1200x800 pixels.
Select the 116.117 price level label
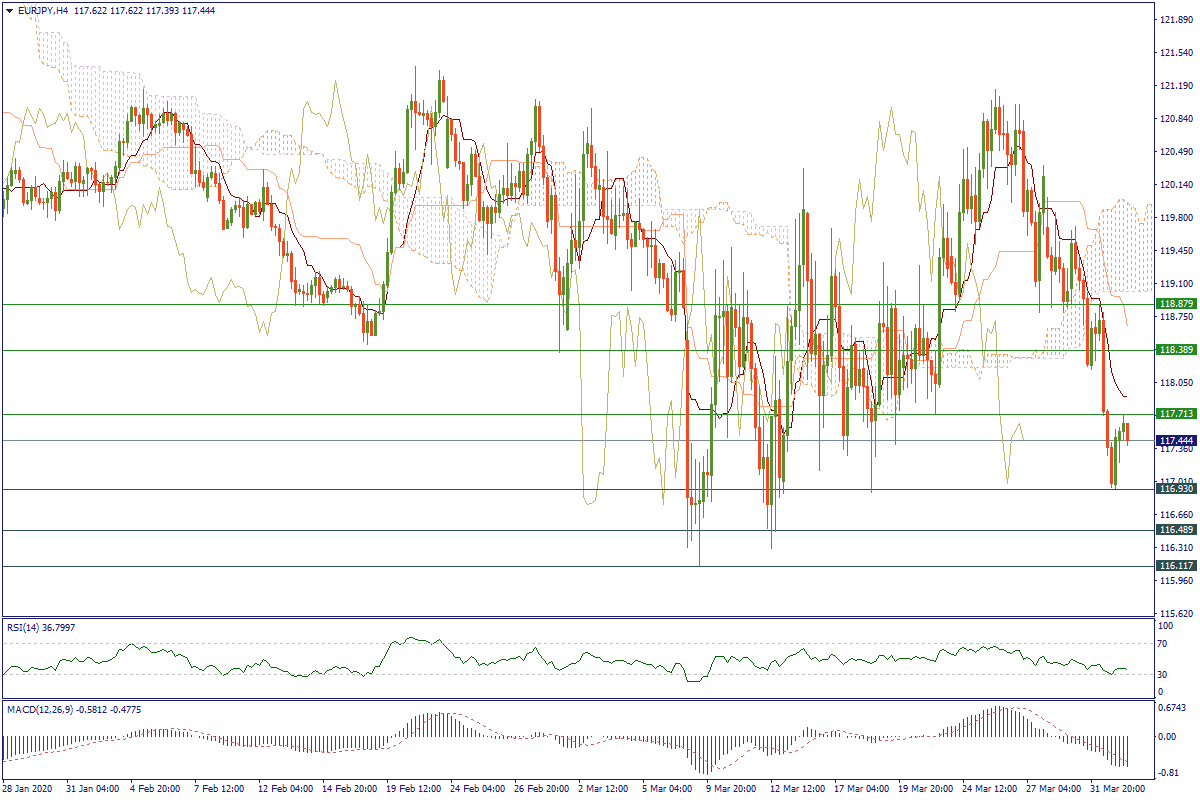coord(1175,566)
